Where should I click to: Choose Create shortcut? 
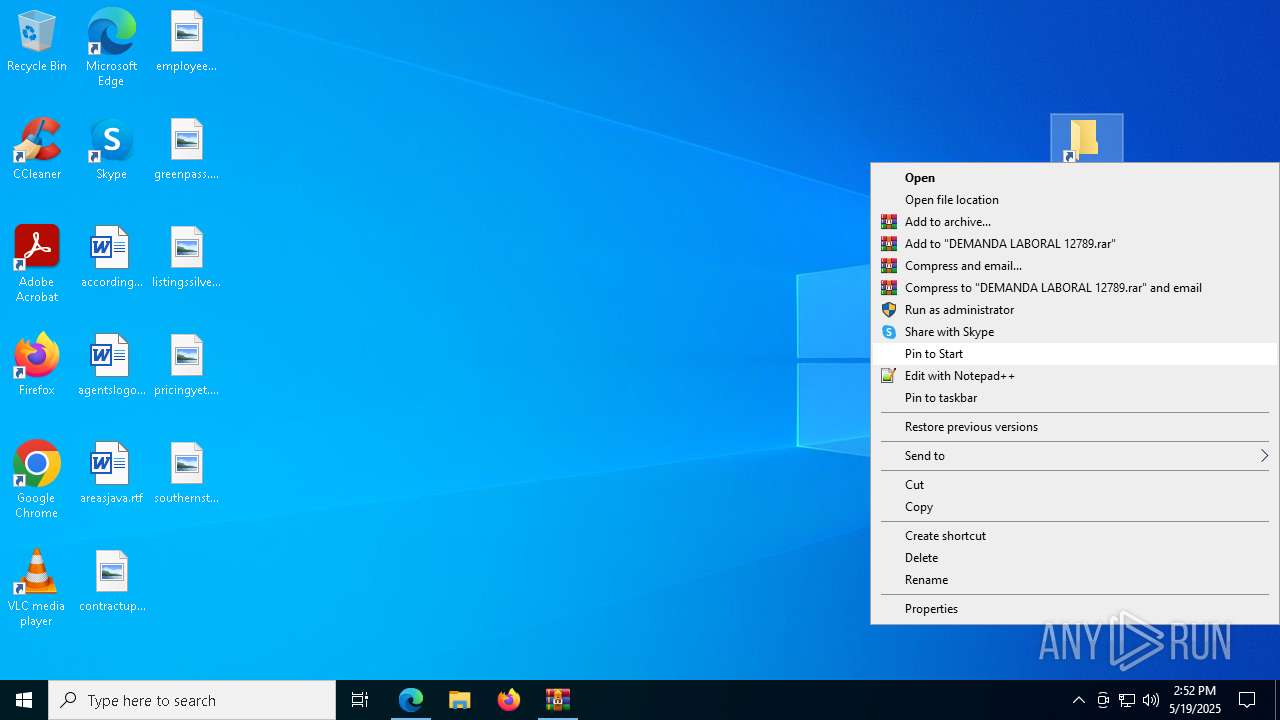point(1075,536)
